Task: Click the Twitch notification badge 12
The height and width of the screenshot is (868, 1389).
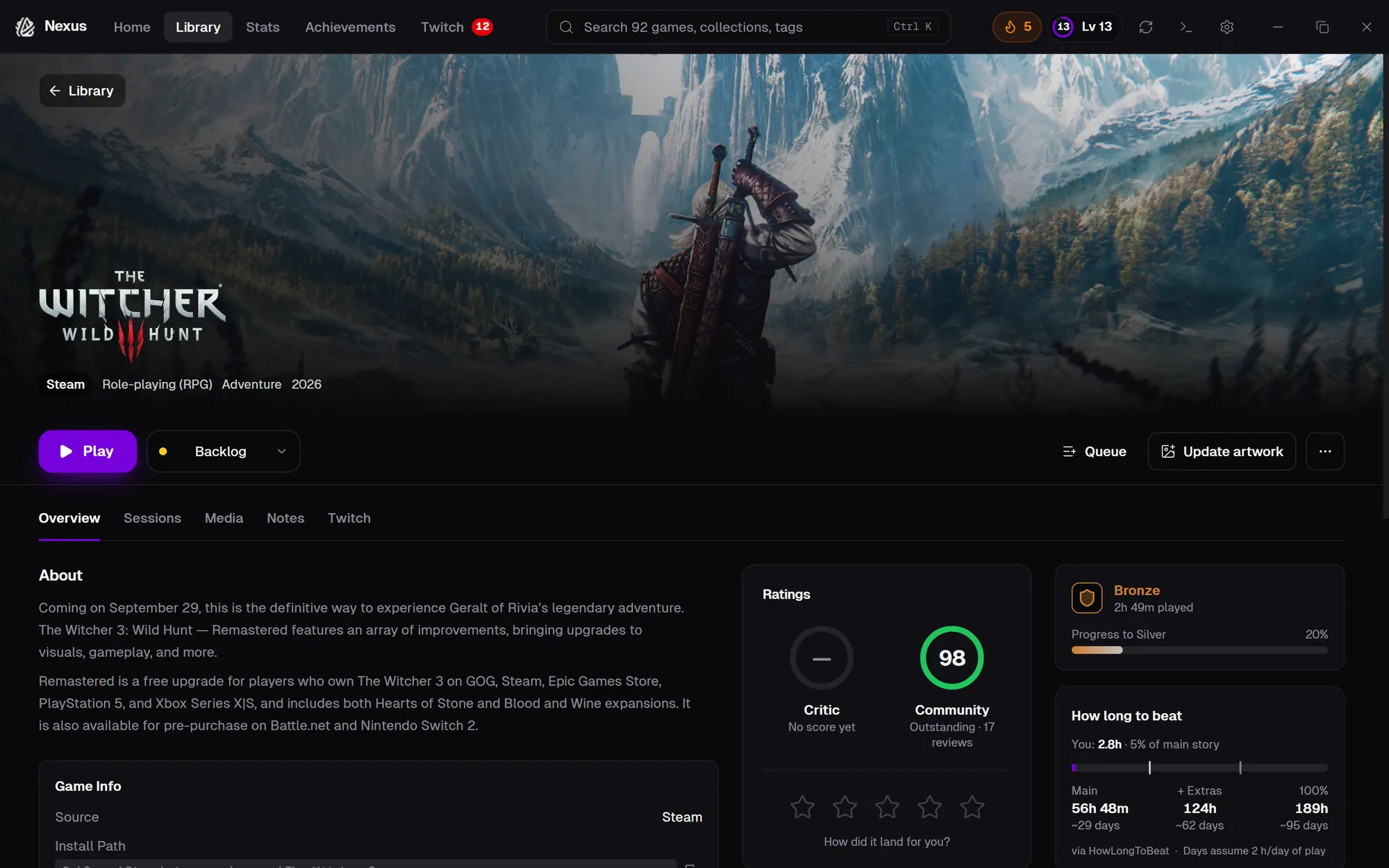Action: point(482,26)
